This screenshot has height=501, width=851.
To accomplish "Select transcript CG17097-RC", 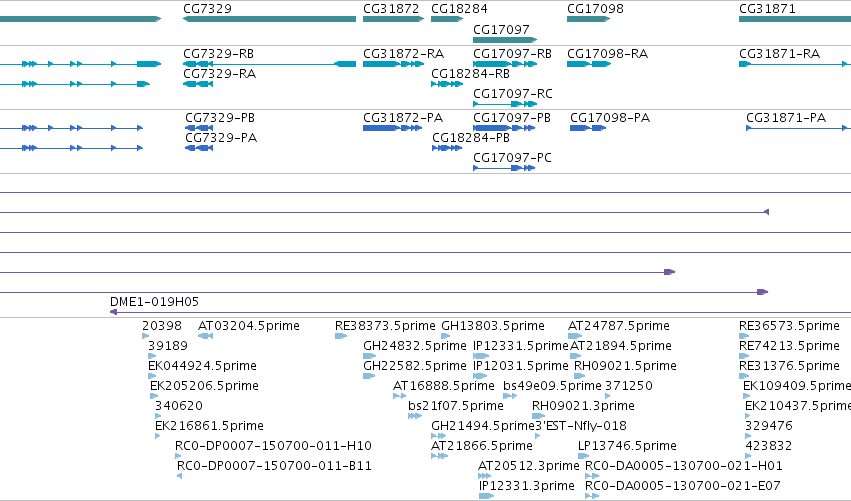I will click(505, 104).
